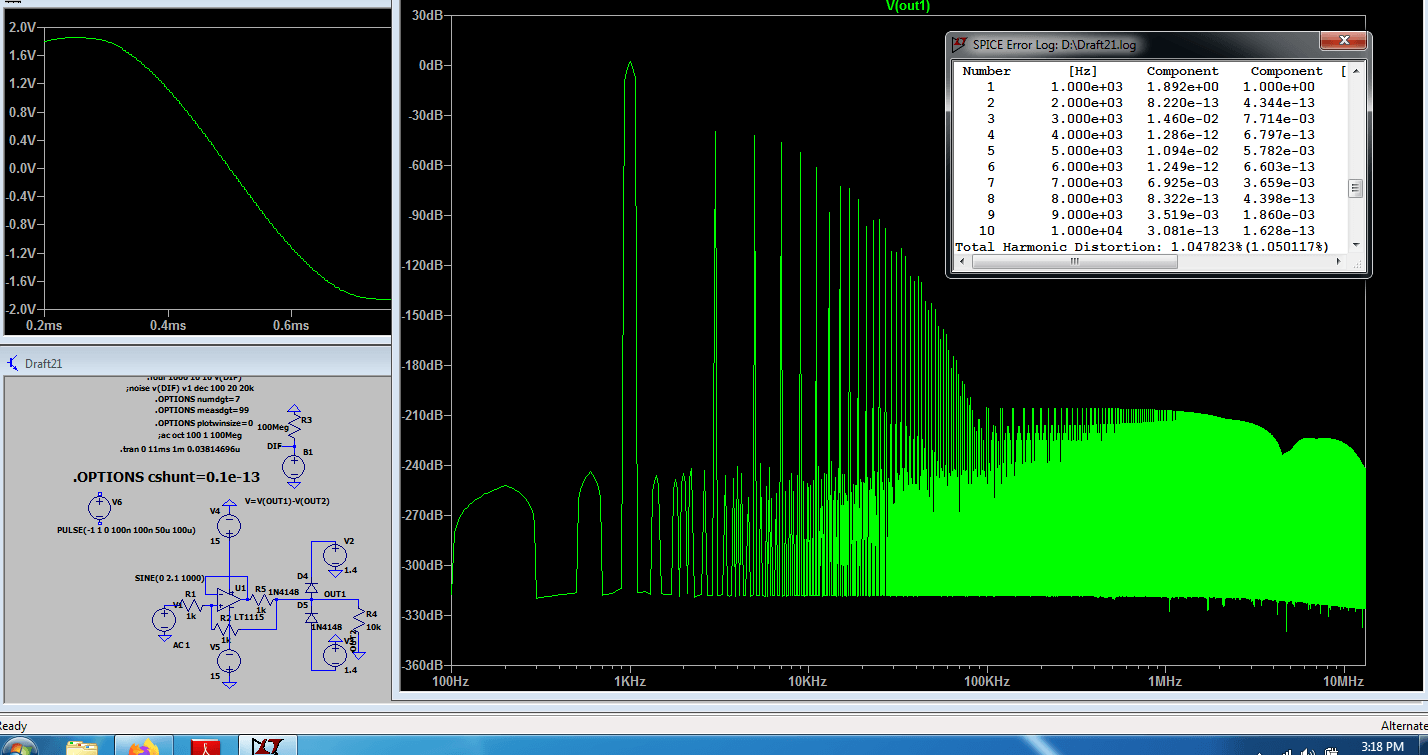This screenshot has height=755, width=1428.
Task: Click the error log vertical scroll thumb
Action: point(1356,188)
